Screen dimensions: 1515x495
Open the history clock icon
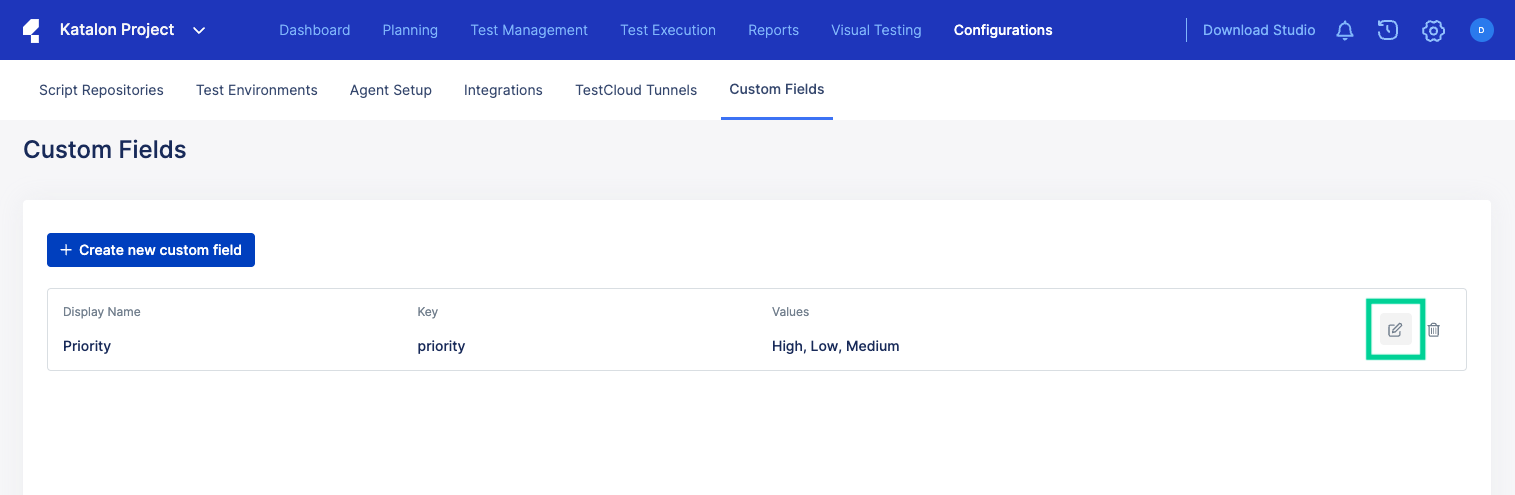tap(1387, 30)
